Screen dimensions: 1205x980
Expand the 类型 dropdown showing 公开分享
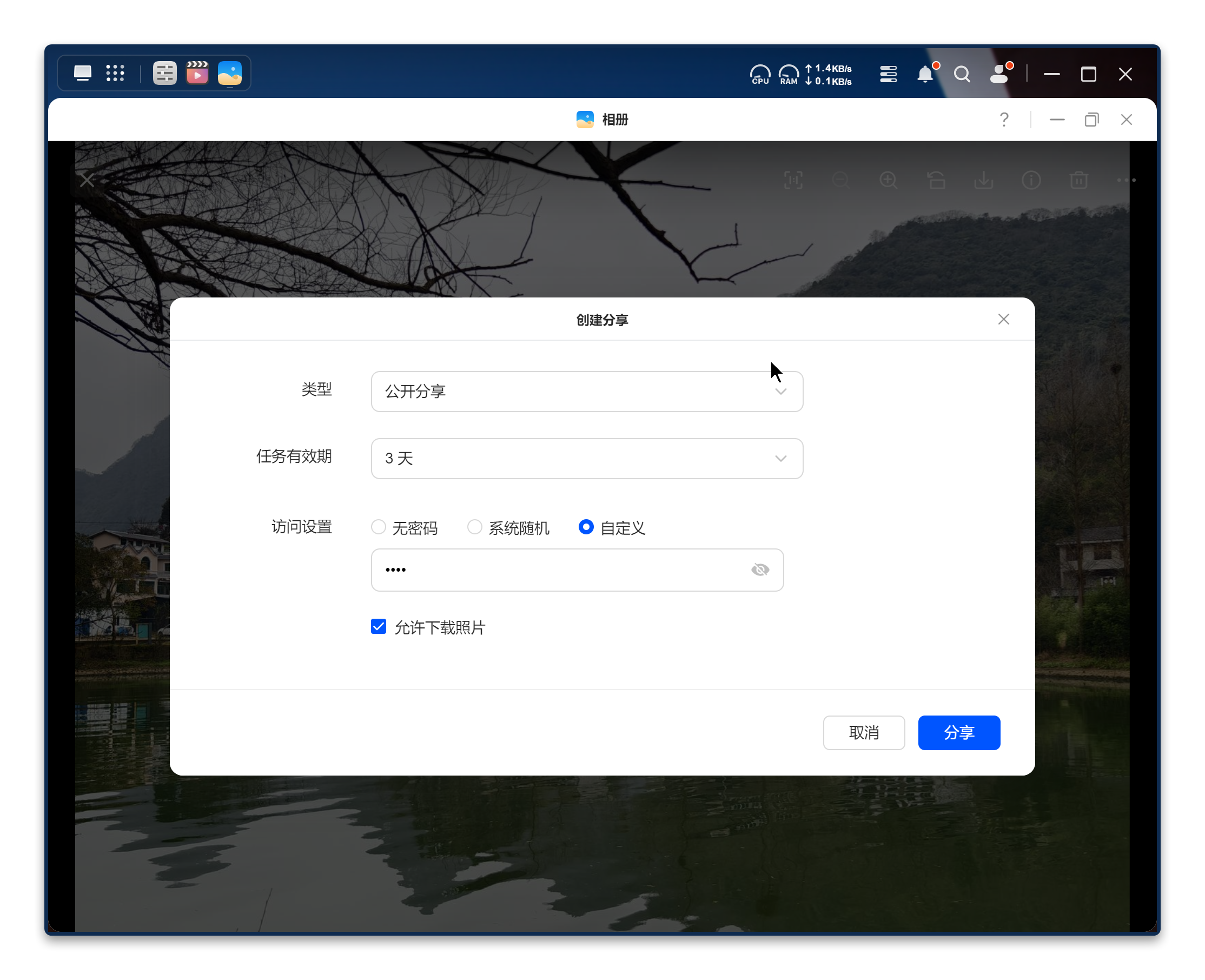click(x=586, y=391)
